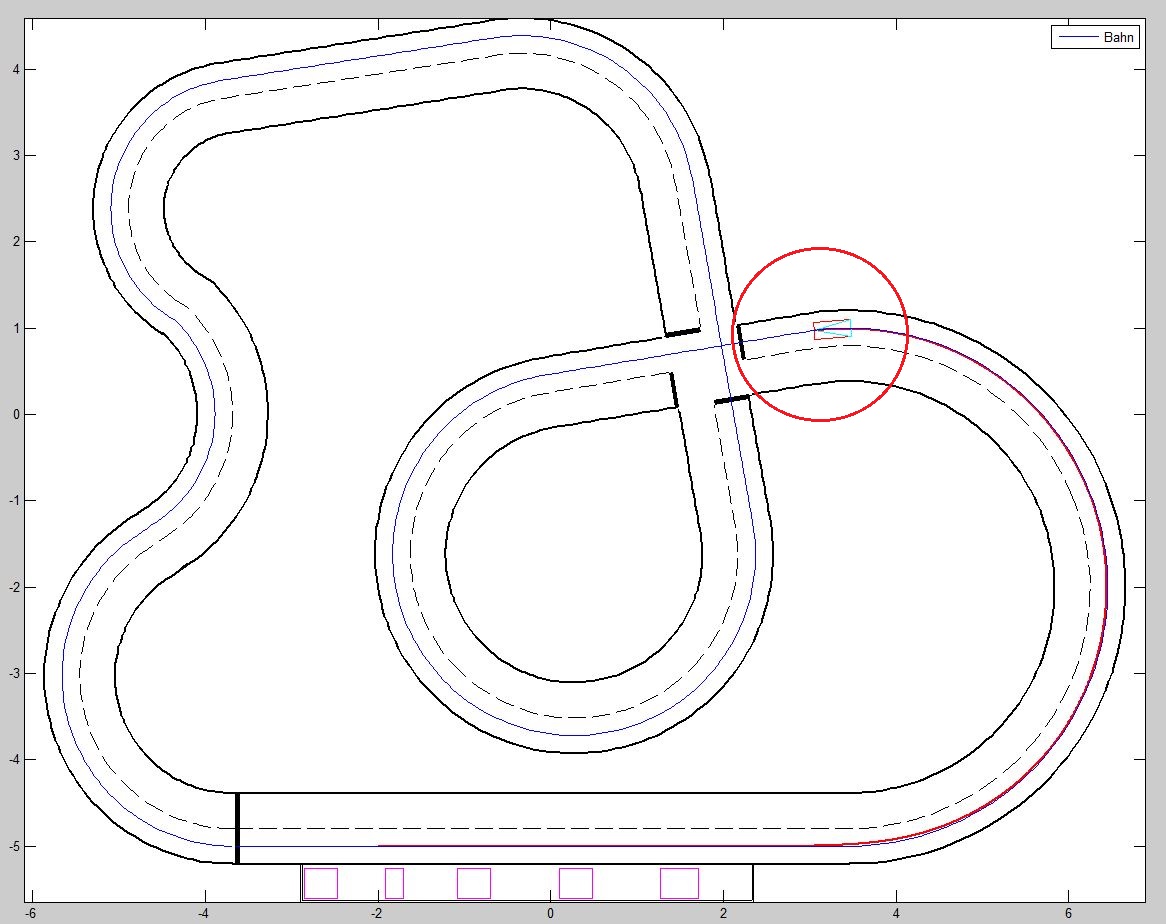Select the narrow second magenta parking box
Screen dimensions: 1166x924
(394, 883)
